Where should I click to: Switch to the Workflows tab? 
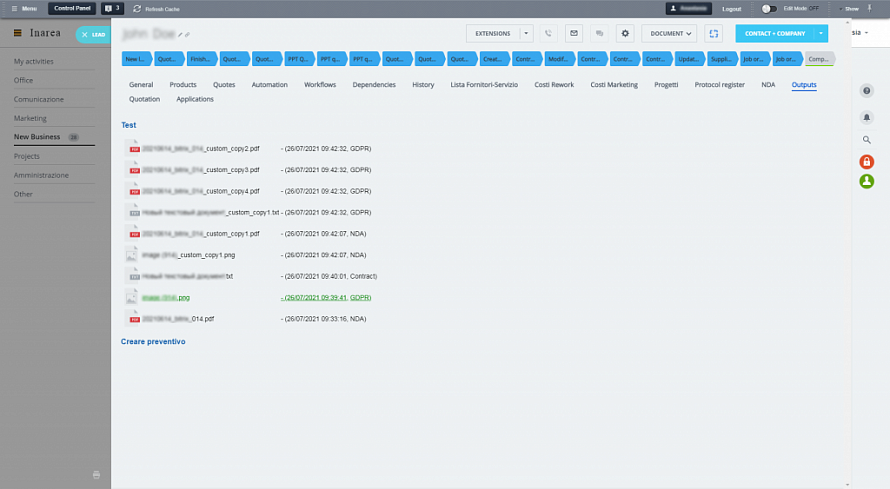coord(320,85)
